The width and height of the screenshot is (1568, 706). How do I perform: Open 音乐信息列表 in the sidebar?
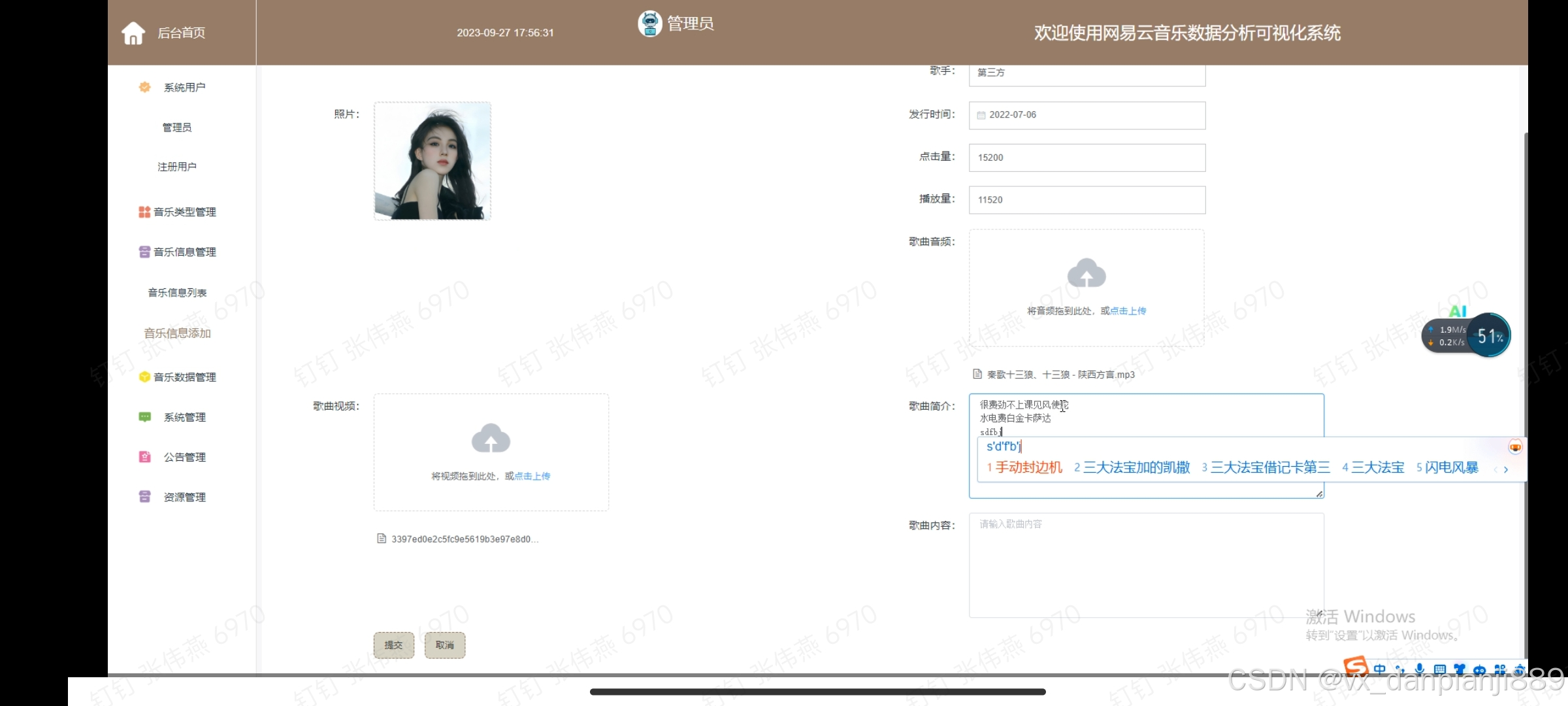[177, 293]
